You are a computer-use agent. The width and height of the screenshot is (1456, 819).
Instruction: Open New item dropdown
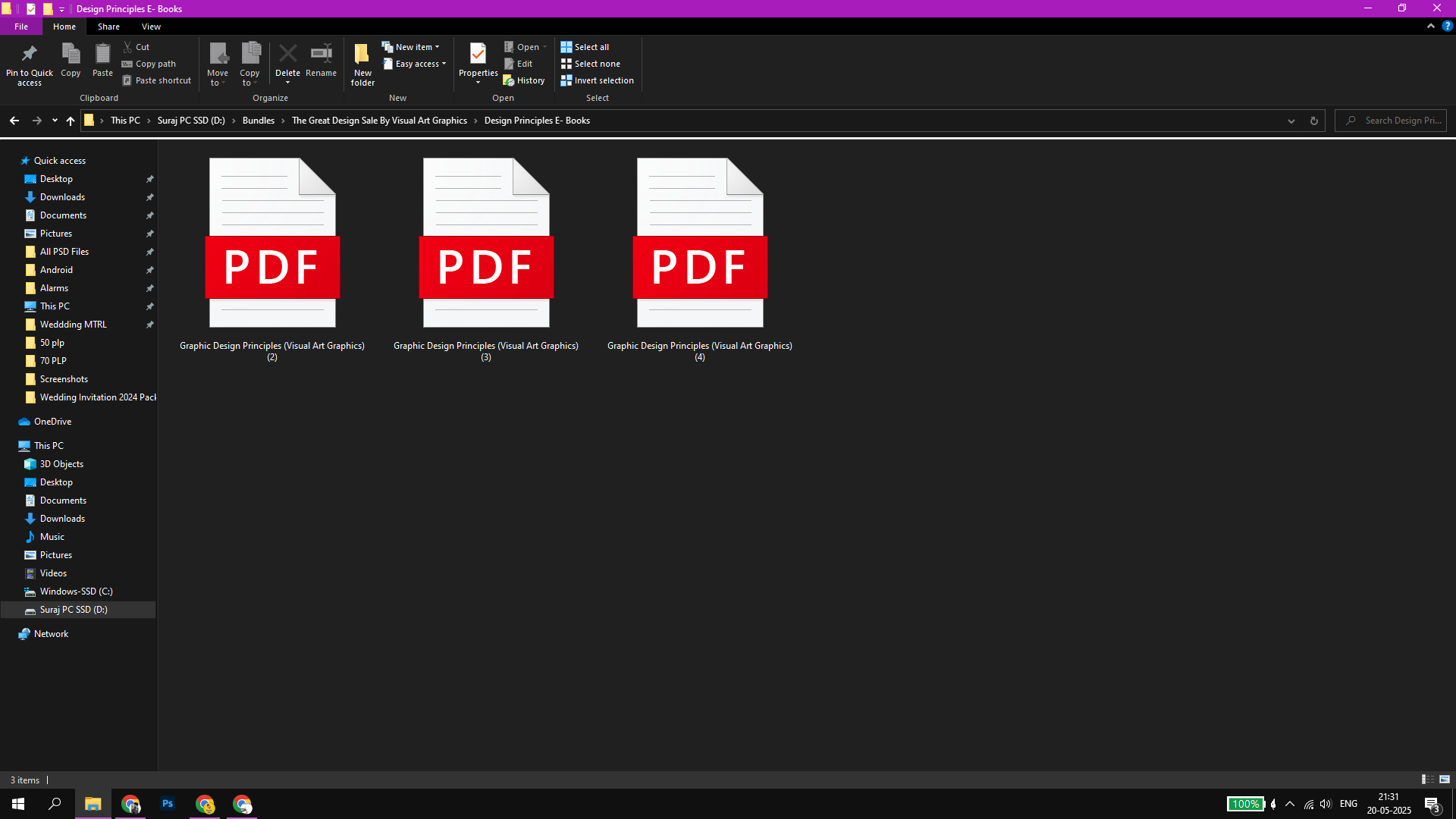[x=410, y=47]
